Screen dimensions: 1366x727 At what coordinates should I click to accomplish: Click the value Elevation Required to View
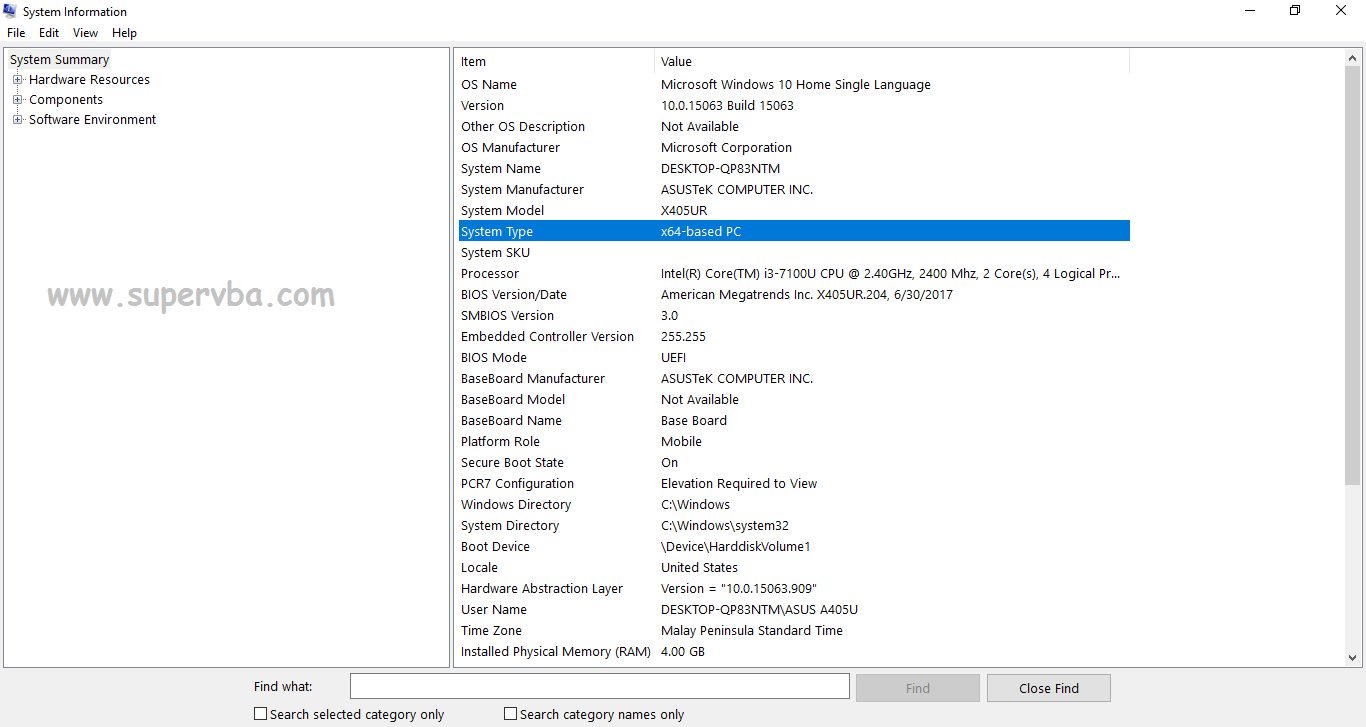click(739, 484)
